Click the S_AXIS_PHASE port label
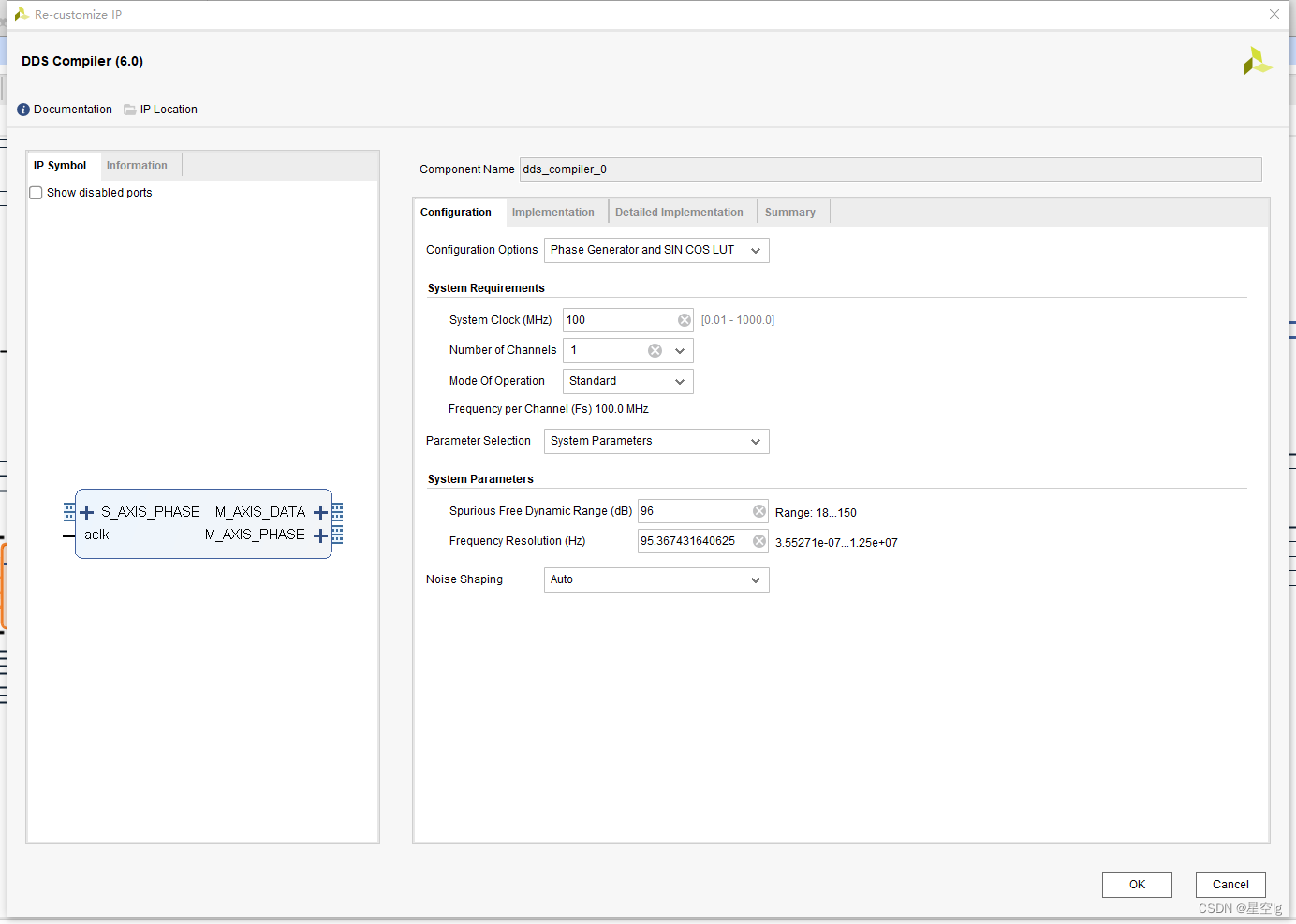Viewport: 1296px width, 924px height. coord(151,512)
